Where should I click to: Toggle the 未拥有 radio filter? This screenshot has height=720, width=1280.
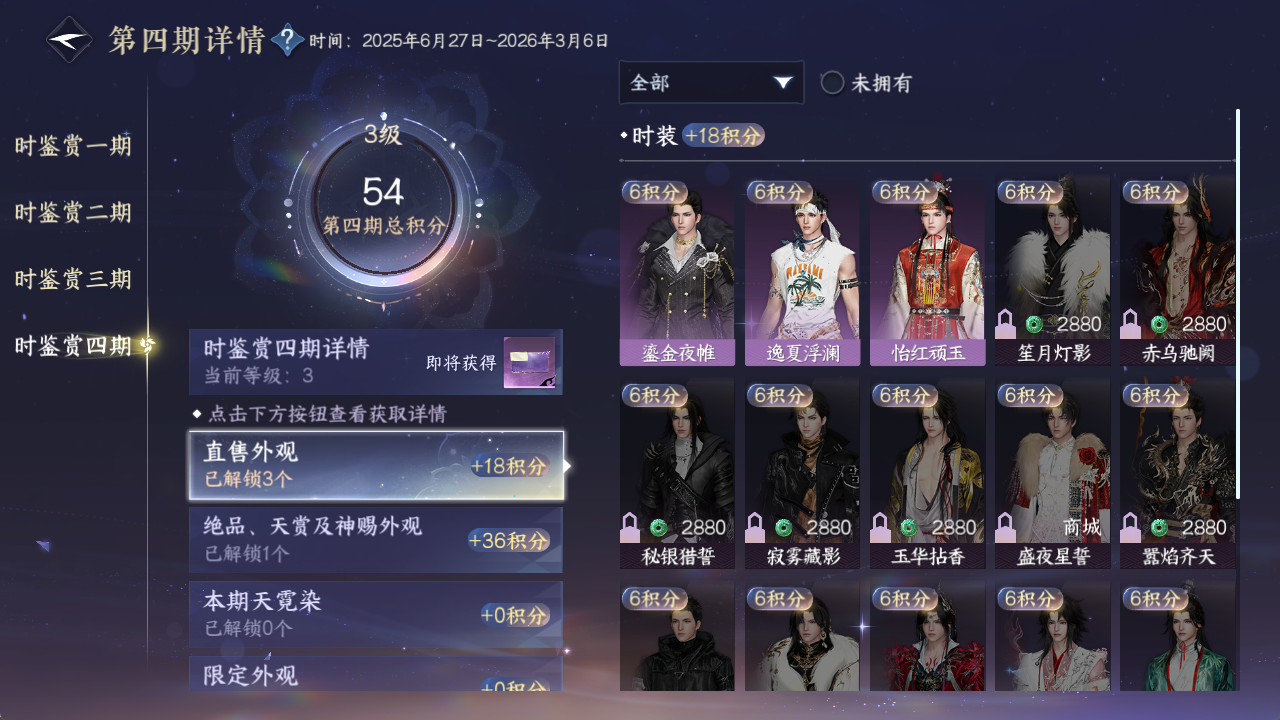832,83
